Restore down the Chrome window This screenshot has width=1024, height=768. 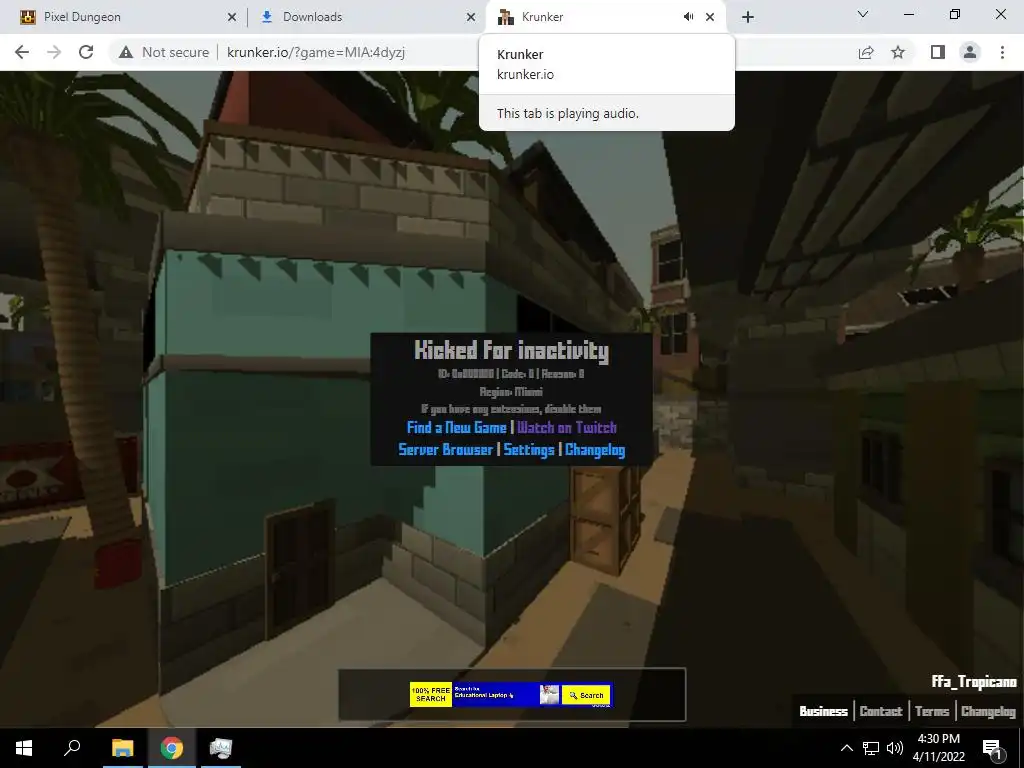click(x=955, y=14)
